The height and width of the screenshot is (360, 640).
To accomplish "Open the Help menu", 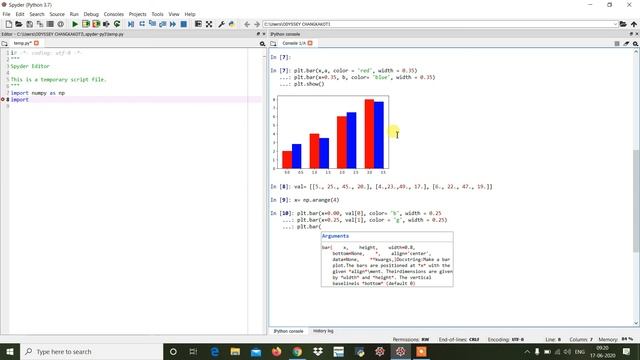I will click(x=190, y=14).
